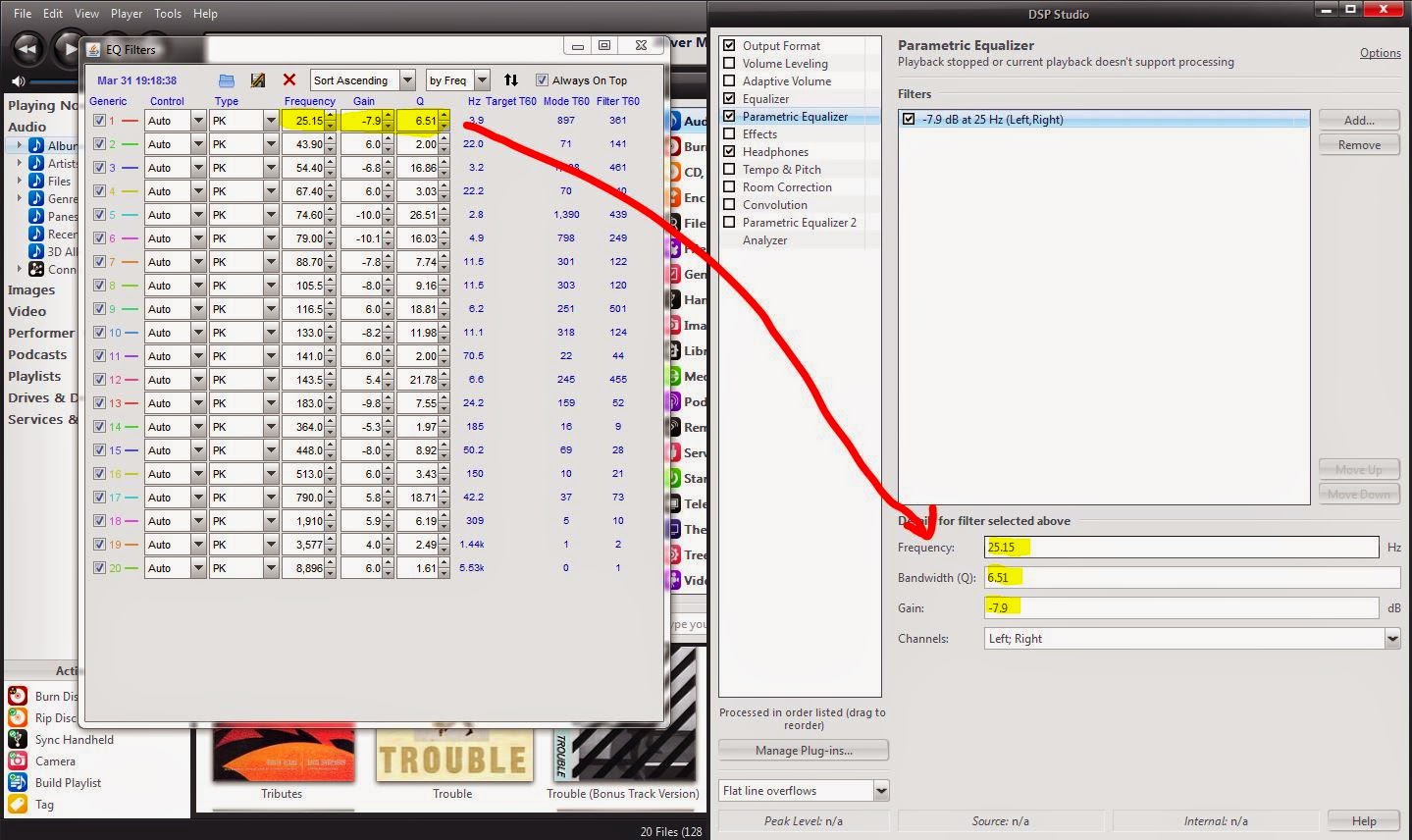Increase the Q stepper of filter 4
The image size is (1412, 840).
click(445, 186)
